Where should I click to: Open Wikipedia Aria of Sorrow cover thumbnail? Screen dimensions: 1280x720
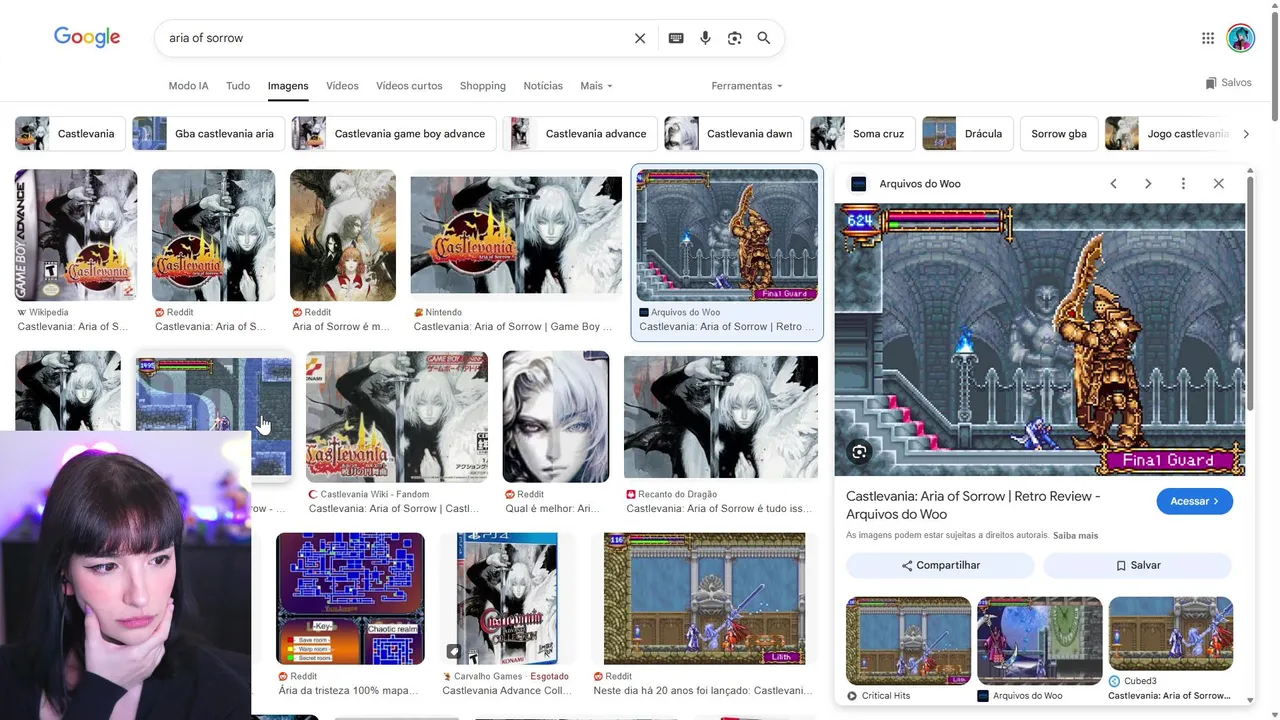point(76,235)
